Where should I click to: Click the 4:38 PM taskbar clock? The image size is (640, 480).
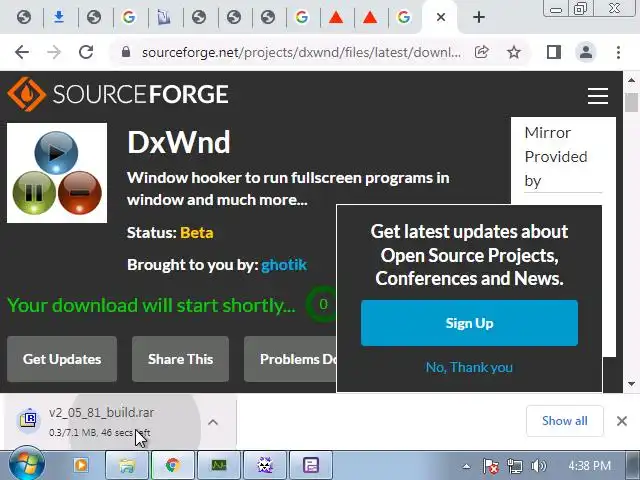589,466
